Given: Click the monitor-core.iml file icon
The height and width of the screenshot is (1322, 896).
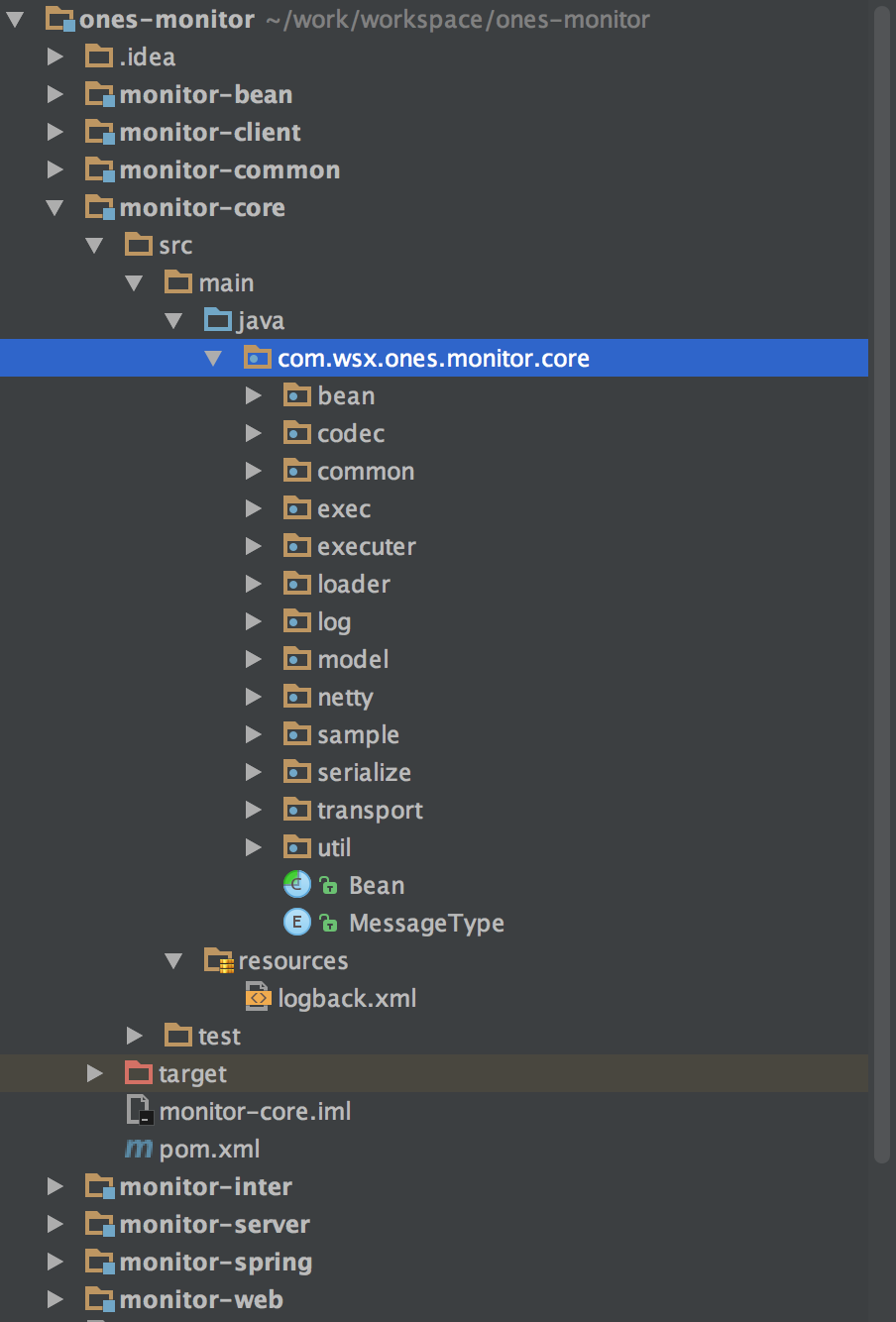Looking at the screenshot, I should 139,1110.
